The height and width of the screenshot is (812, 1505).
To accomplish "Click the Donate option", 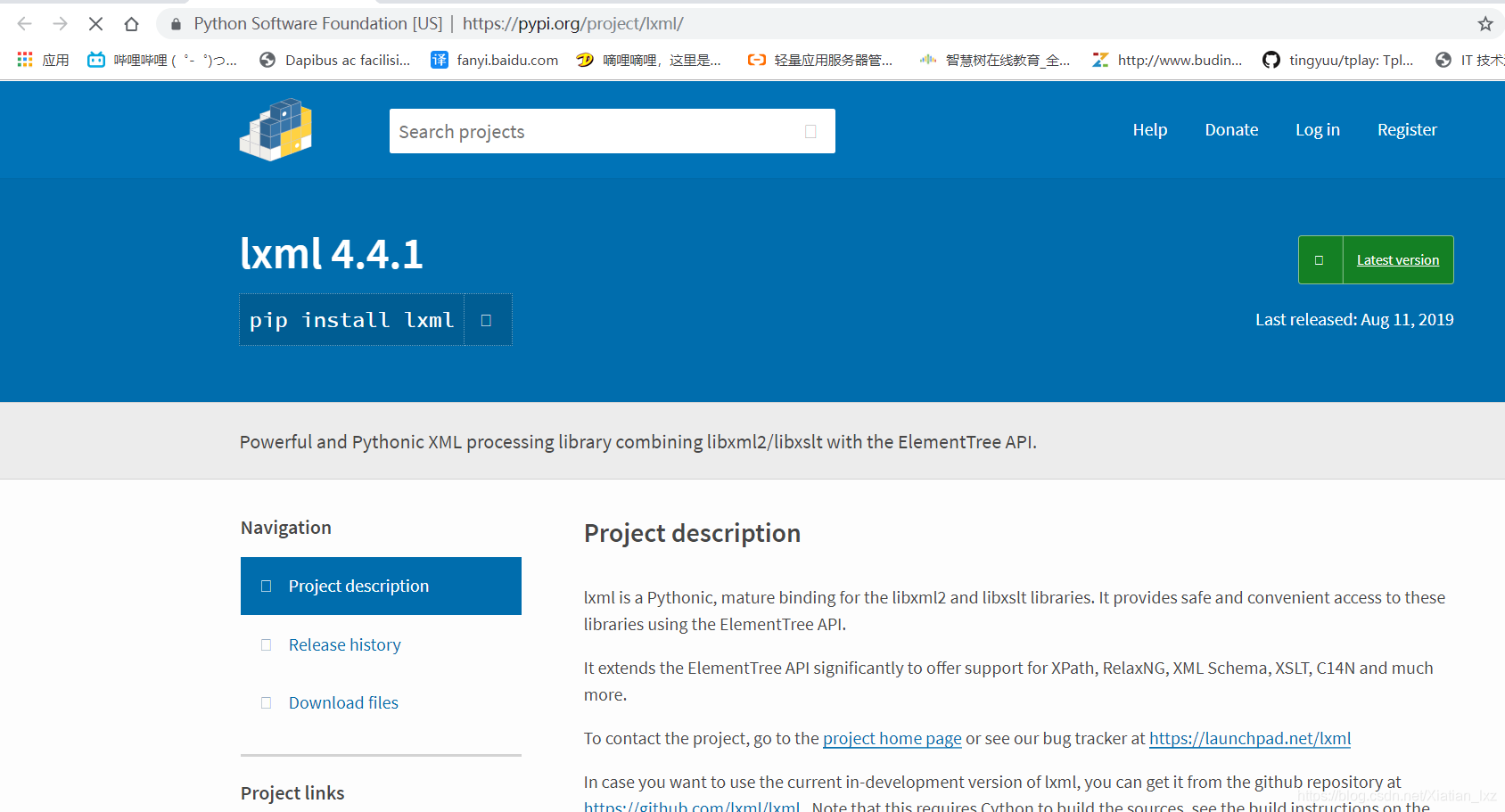I will 1231,129.
